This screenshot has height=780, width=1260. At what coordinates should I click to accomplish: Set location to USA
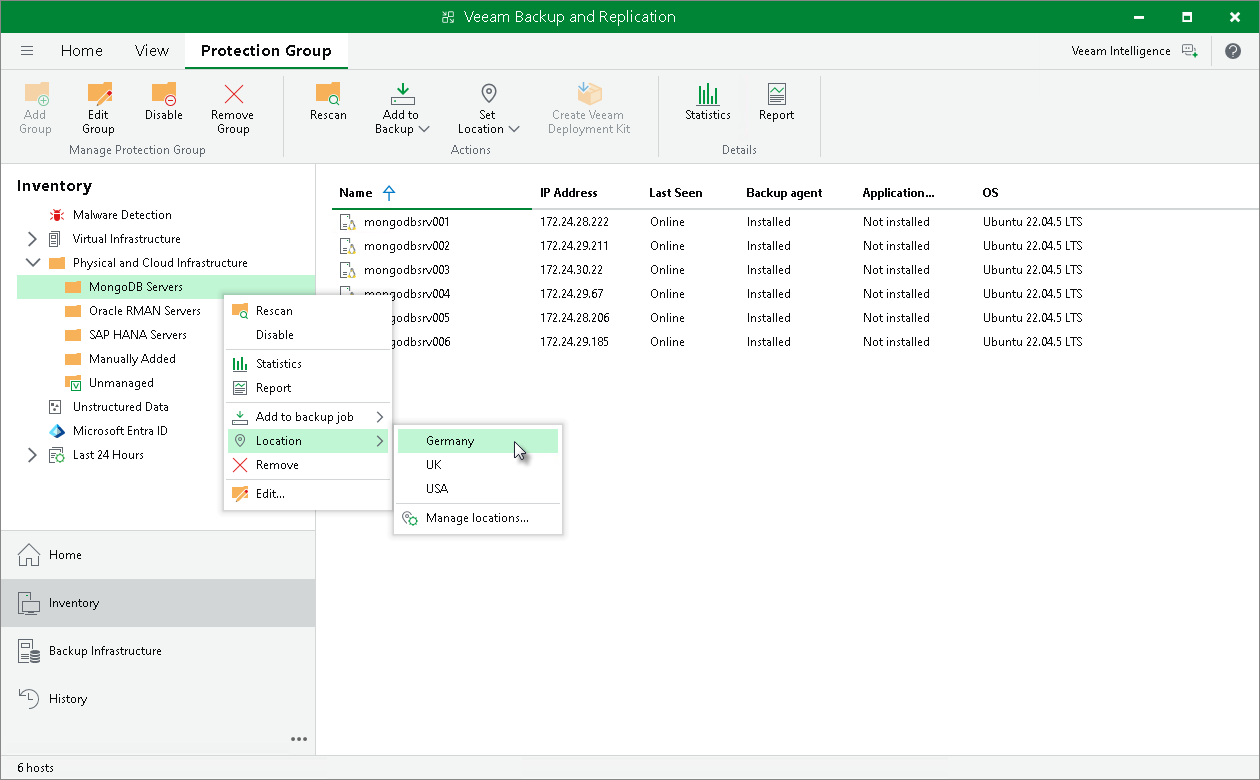point(478,489)
